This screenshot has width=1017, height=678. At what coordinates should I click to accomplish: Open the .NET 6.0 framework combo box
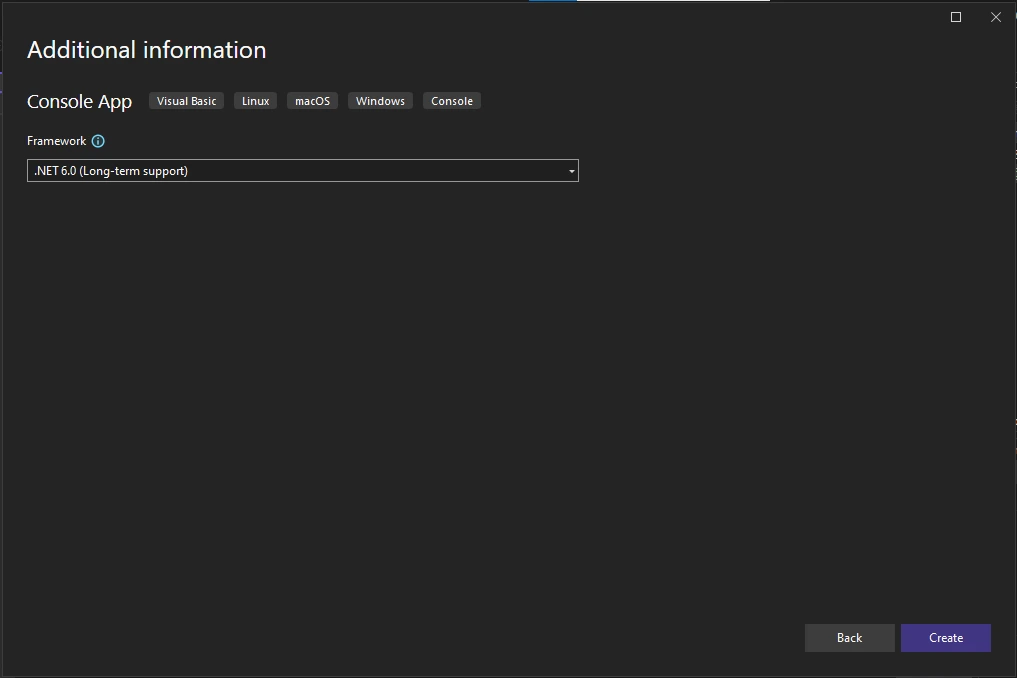300,171
